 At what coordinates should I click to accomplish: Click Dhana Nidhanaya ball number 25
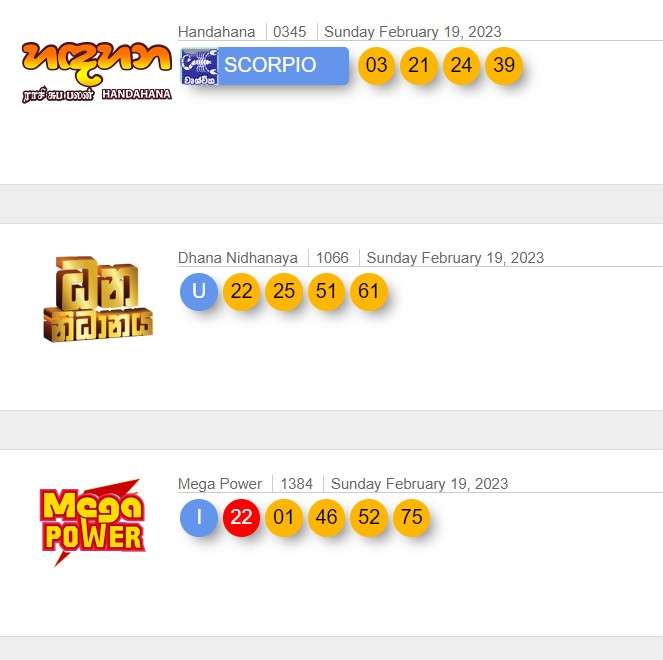pos(284,291)
